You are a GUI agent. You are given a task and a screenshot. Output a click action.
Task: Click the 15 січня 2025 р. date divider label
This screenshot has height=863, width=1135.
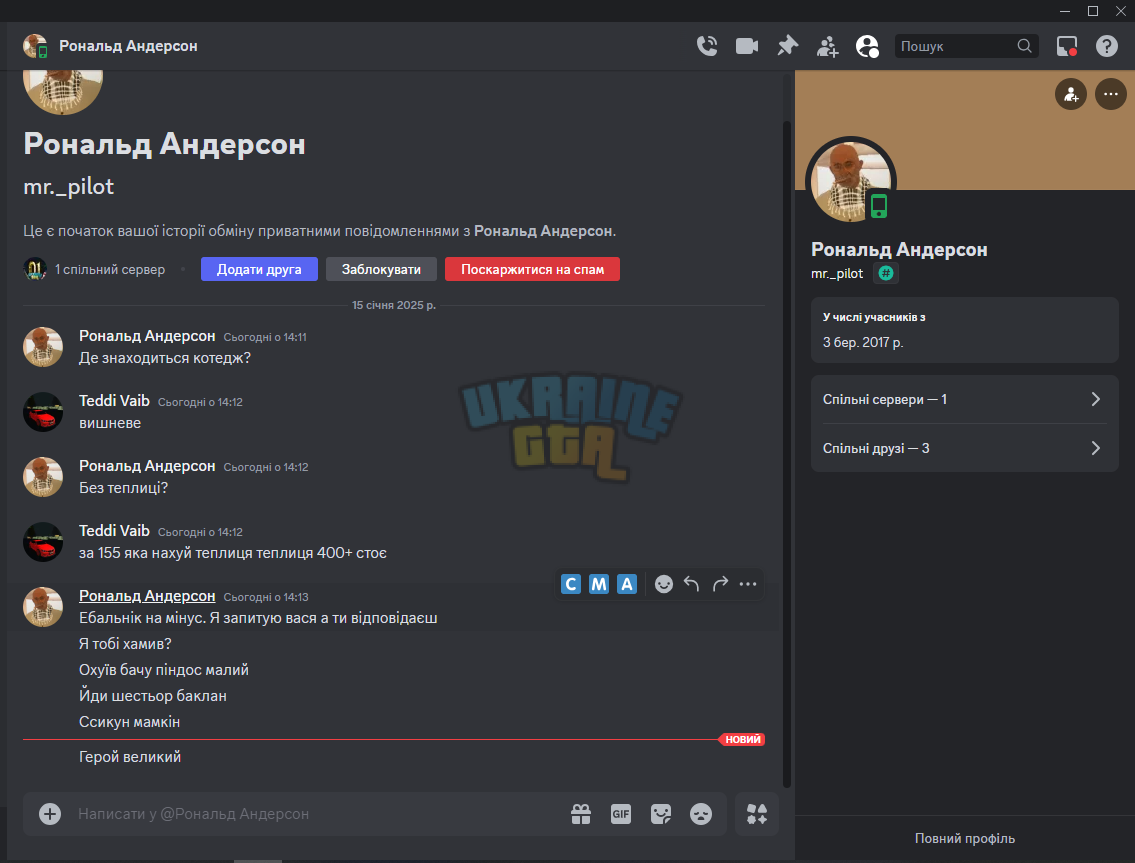click(x=394, y=305)
